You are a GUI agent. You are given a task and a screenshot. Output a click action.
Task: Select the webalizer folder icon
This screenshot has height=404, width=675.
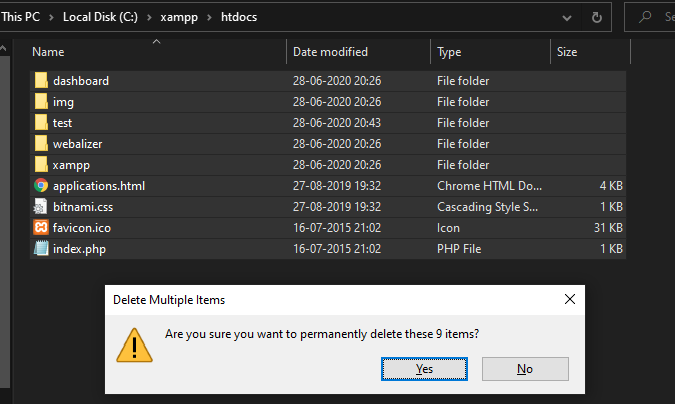(x=41, y=143)
